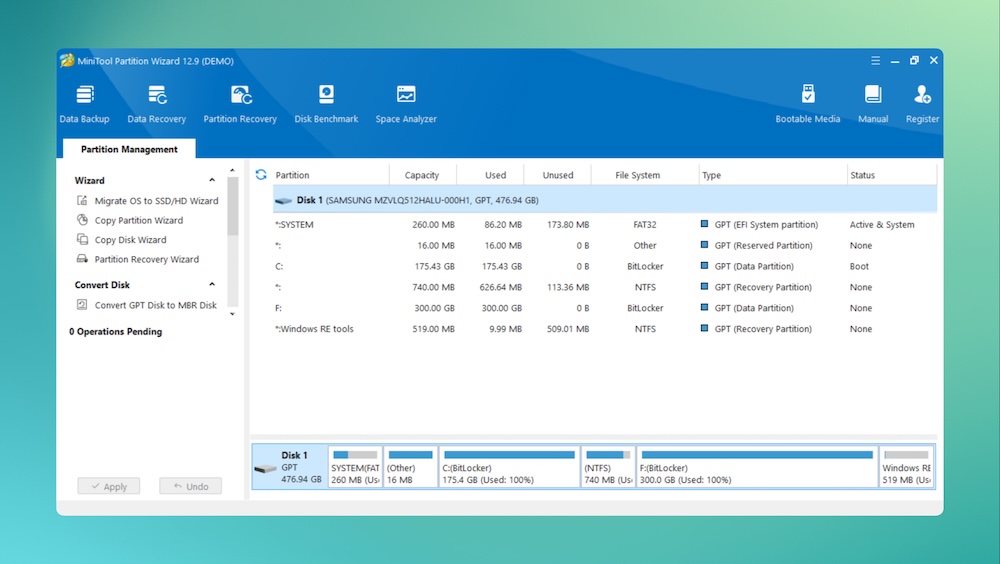Select the Disk 1 SAMSUNG row

(x=605, y=200)
